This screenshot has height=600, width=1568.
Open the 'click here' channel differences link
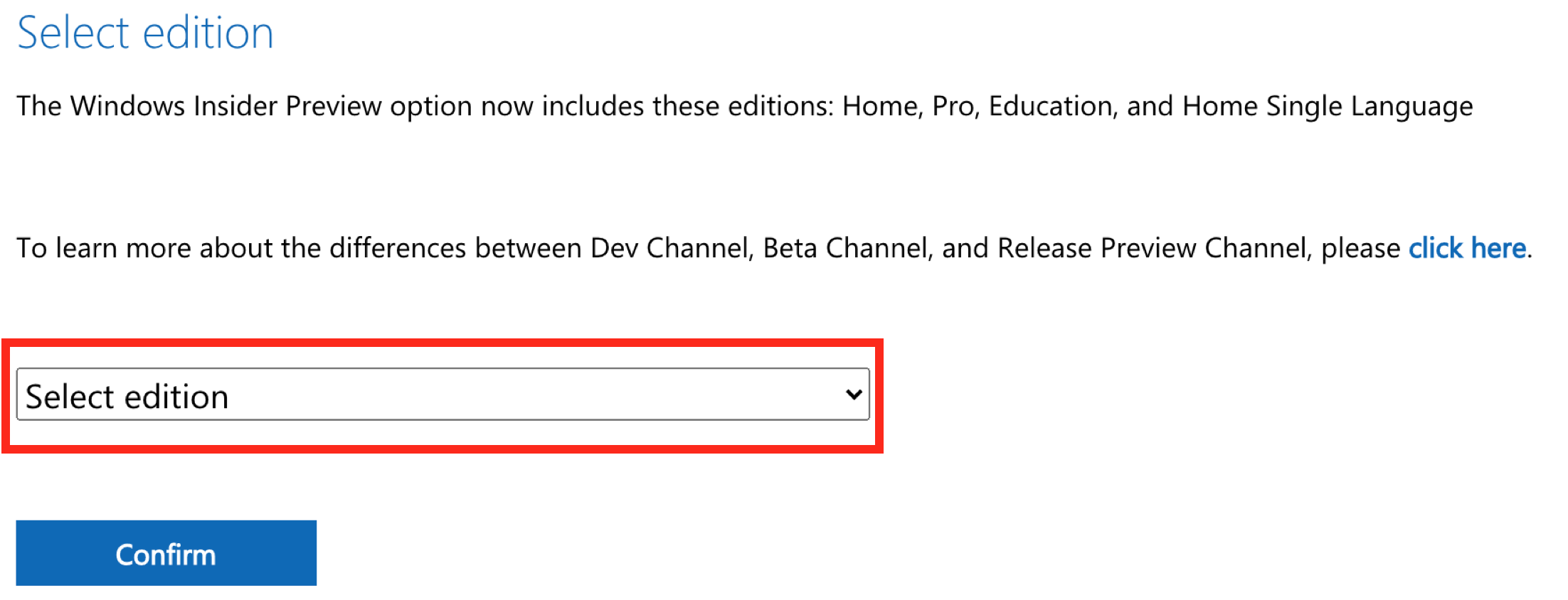(x=1467, y=248)
